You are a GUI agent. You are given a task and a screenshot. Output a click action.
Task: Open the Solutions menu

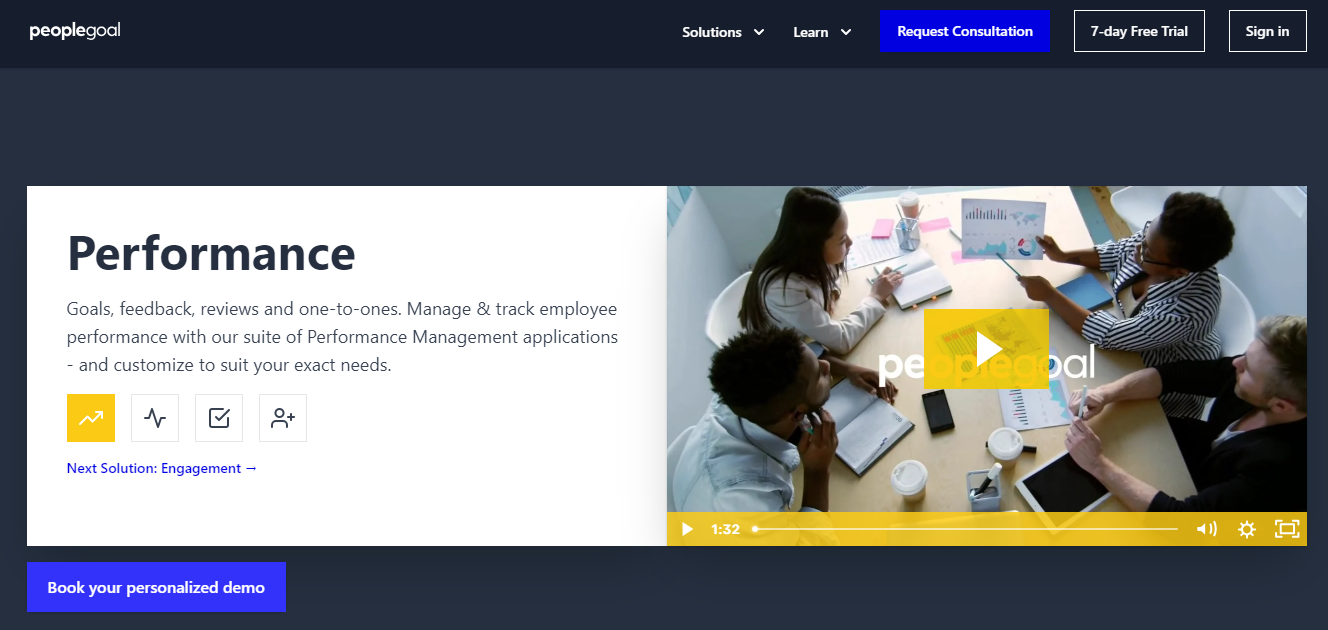pyautogui.click(x=711, y=31)
